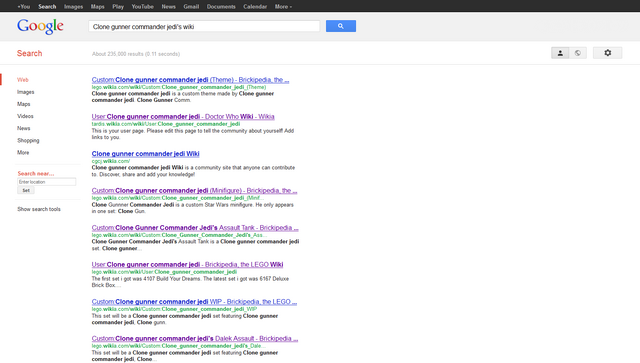This screenshot has height=363, width=640.
Task: Open Calendar from the top bar
Action: (255, 7)
